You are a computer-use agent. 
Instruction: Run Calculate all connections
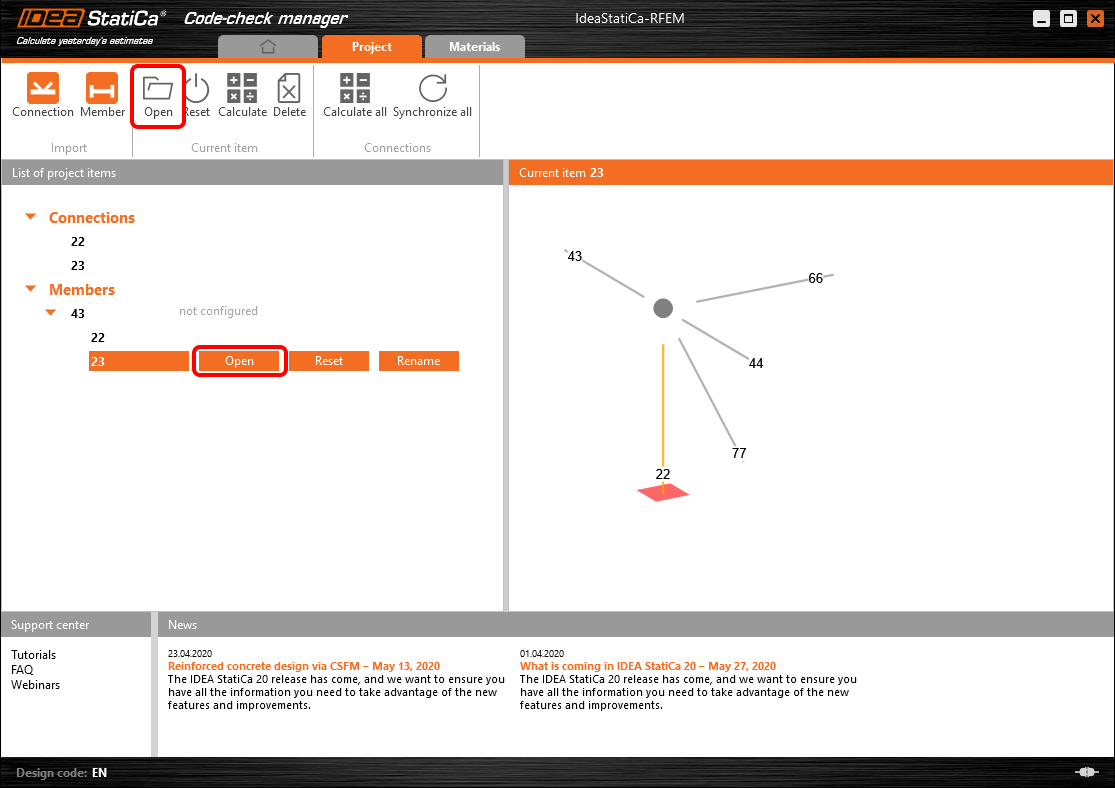tap(355, 95)
